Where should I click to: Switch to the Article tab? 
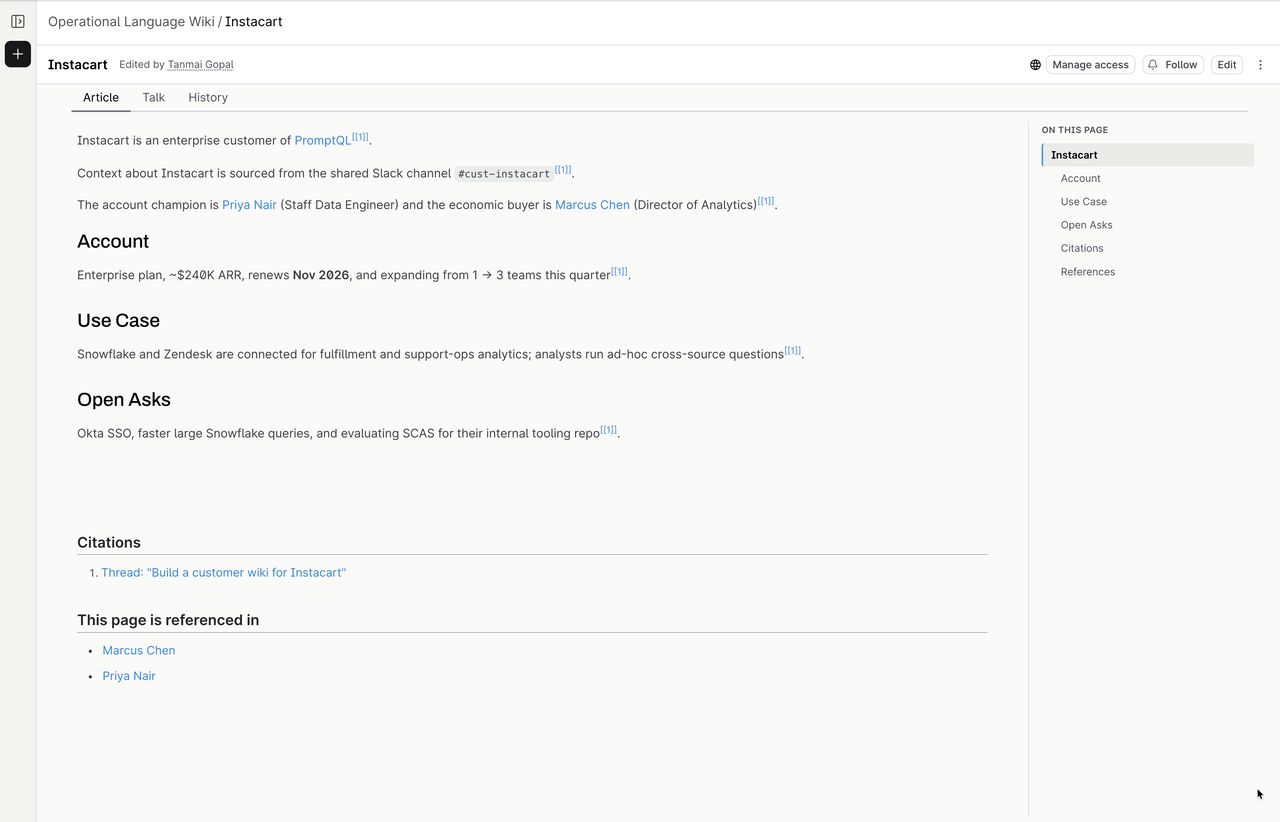click(x=101, y=97)
